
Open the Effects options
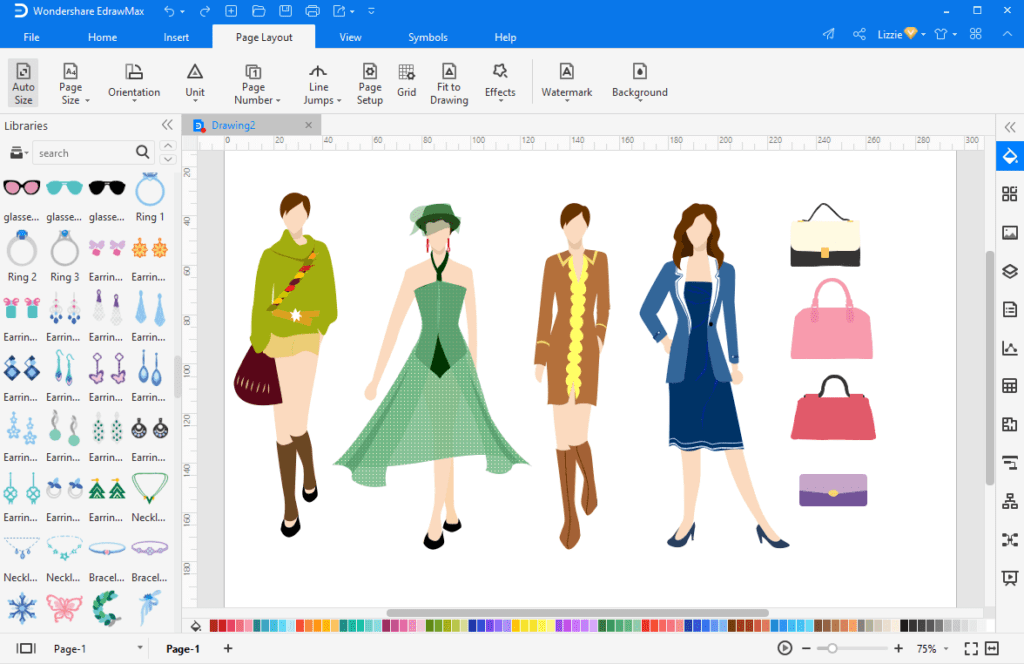[x=500, y=82]
